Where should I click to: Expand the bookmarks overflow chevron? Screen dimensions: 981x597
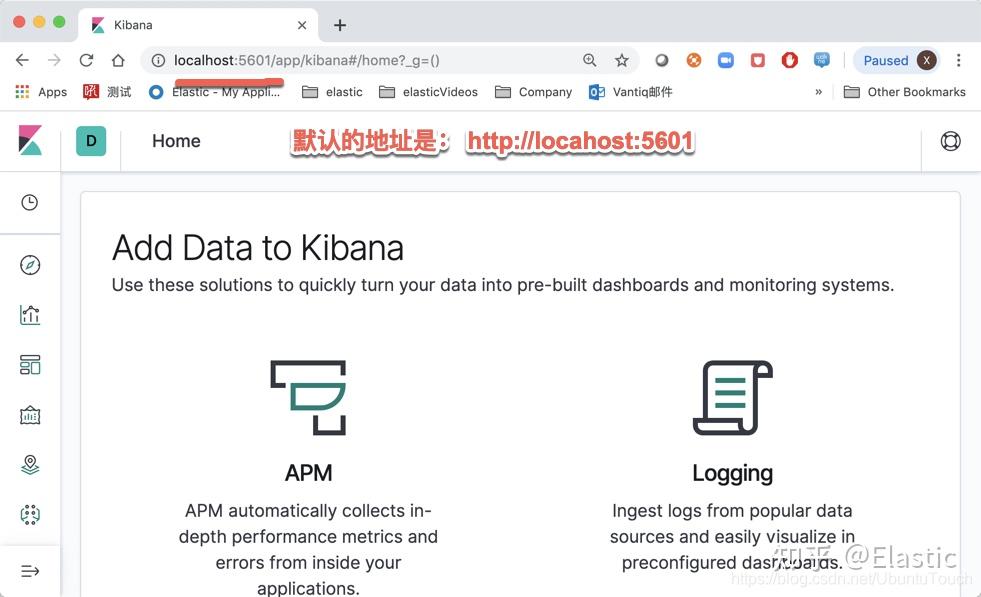[x=818, y=91]
